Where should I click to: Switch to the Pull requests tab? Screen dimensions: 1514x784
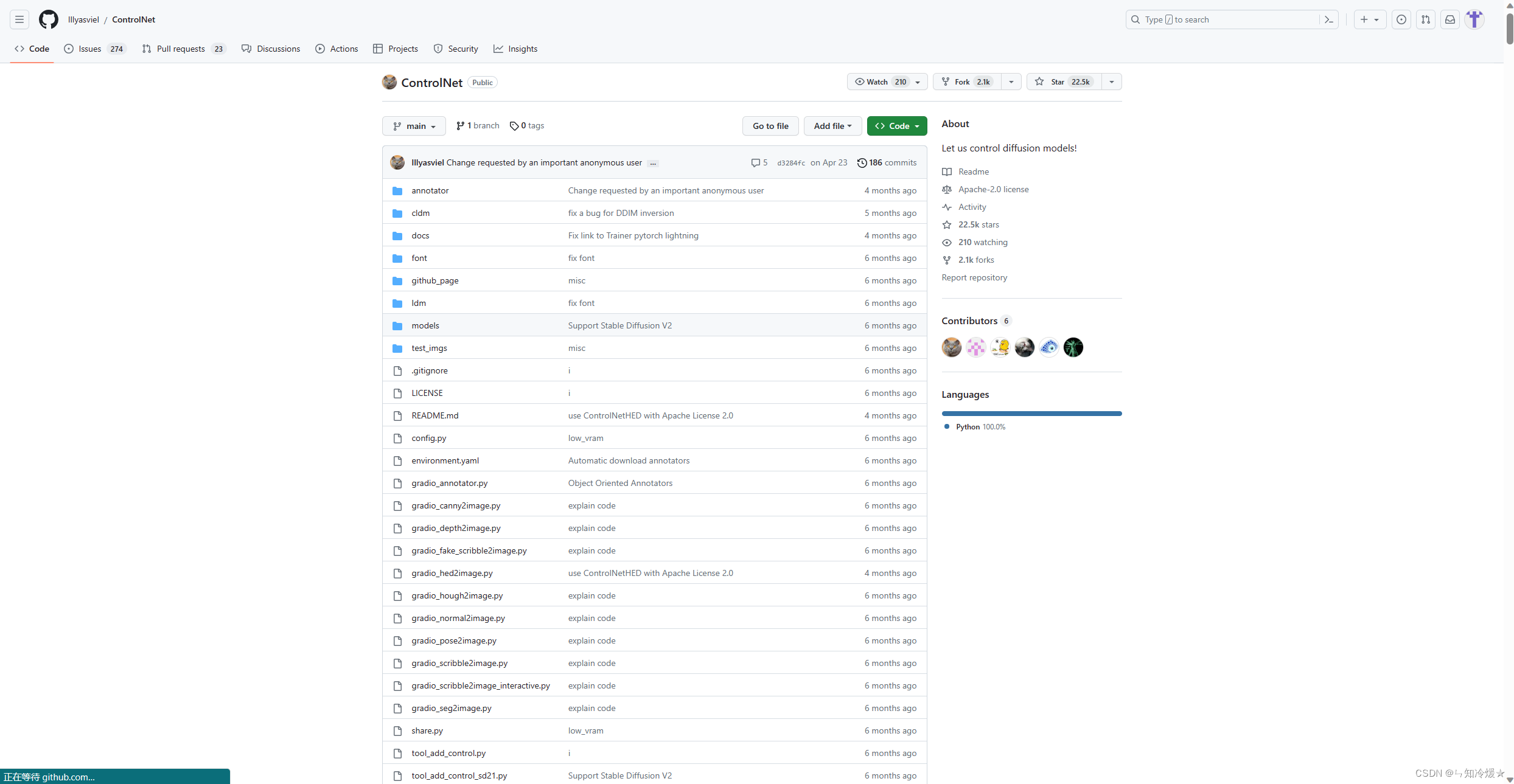click(x=184, y=49)
